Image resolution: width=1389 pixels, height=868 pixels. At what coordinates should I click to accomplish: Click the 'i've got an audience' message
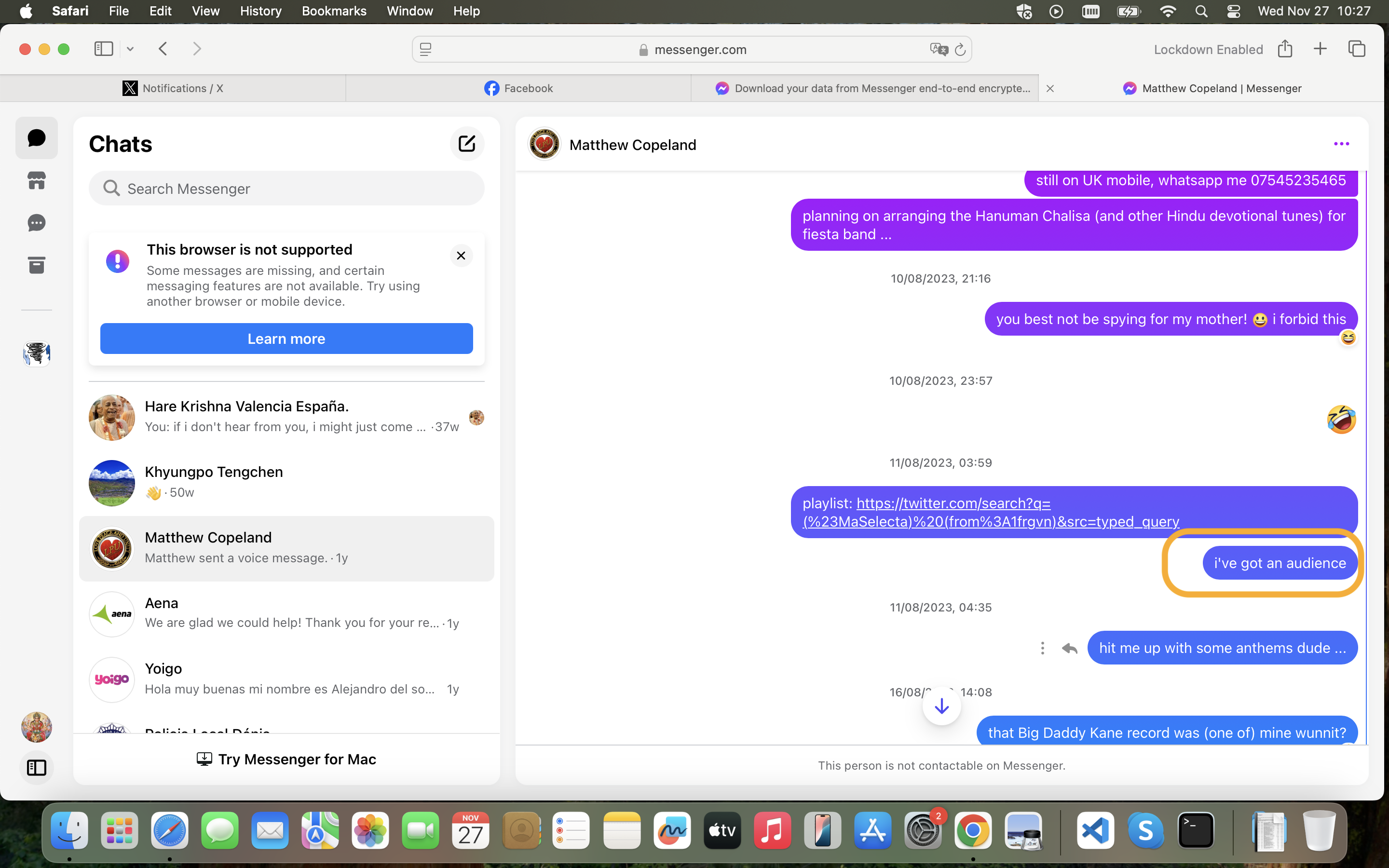1280,563
